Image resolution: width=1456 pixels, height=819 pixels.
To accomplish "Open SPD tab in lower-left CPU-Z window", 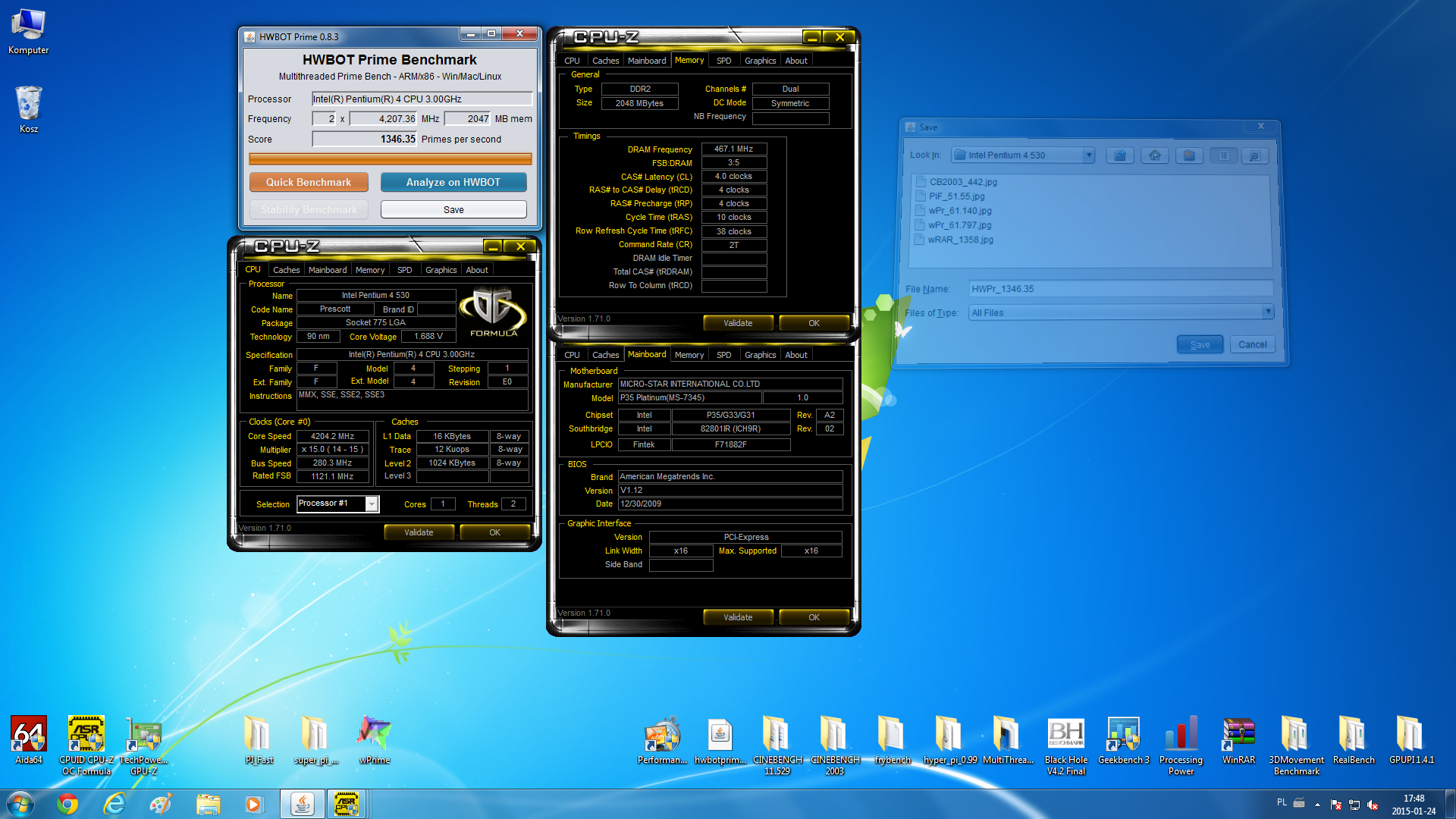I will 405,270.
